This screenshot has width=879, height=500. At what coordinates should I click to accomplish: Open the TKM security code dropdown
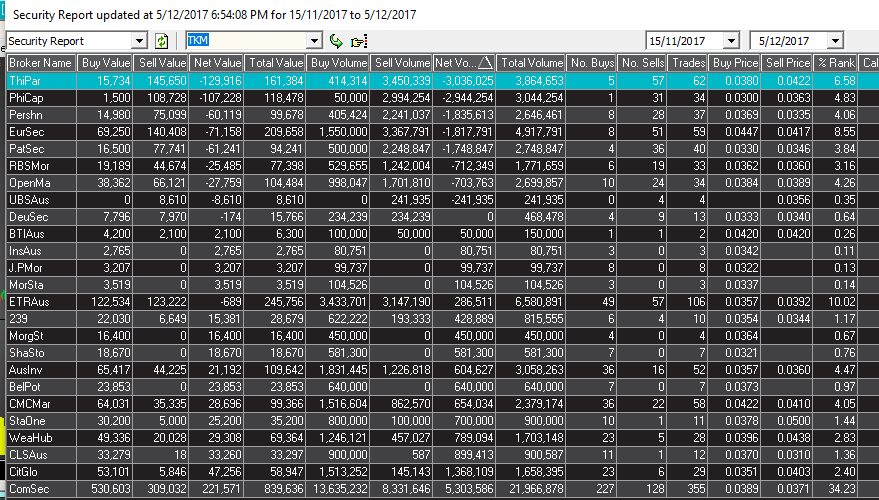(x=316, y=41)
